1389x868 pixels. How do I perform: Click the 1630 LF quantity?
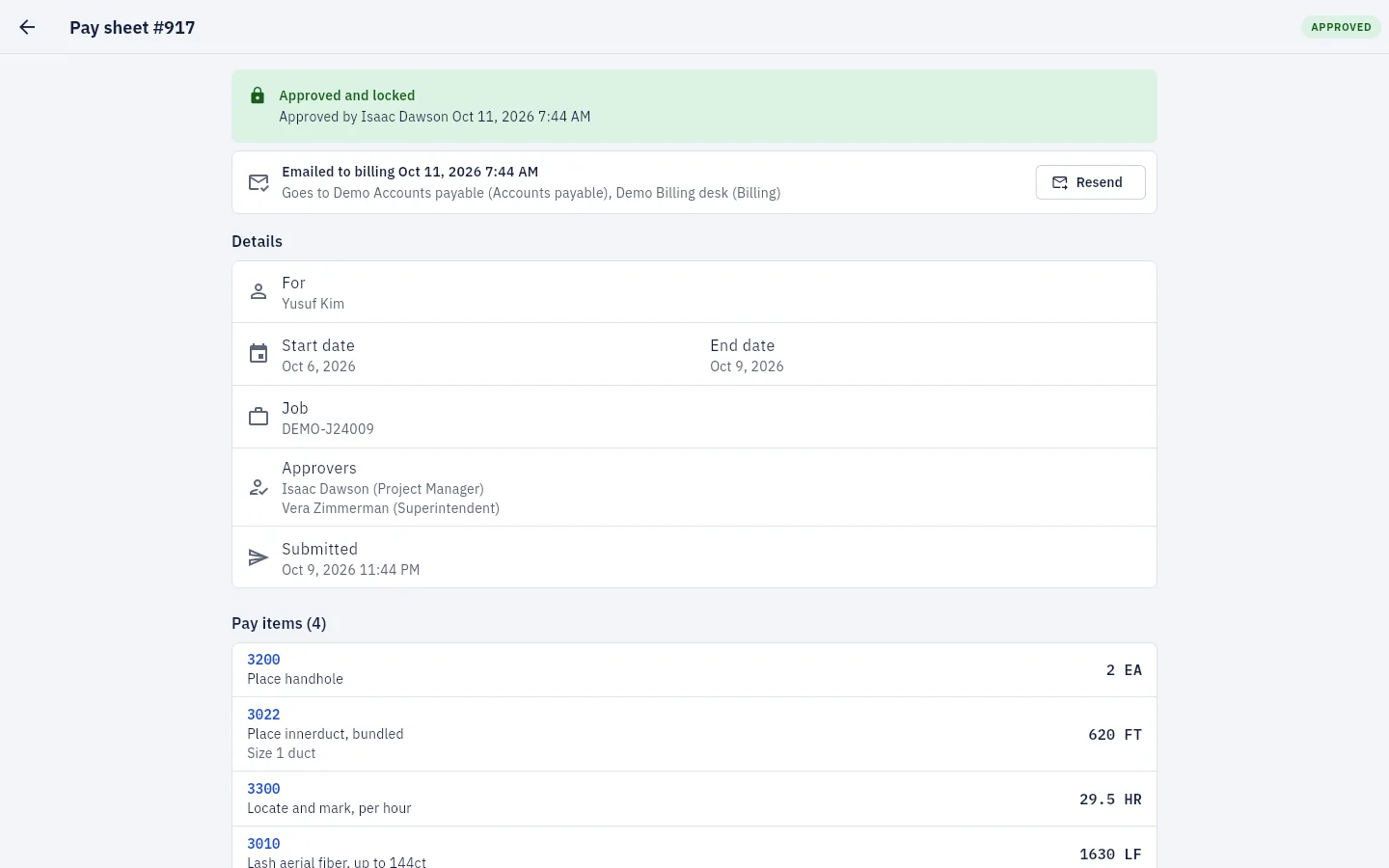1110,854
